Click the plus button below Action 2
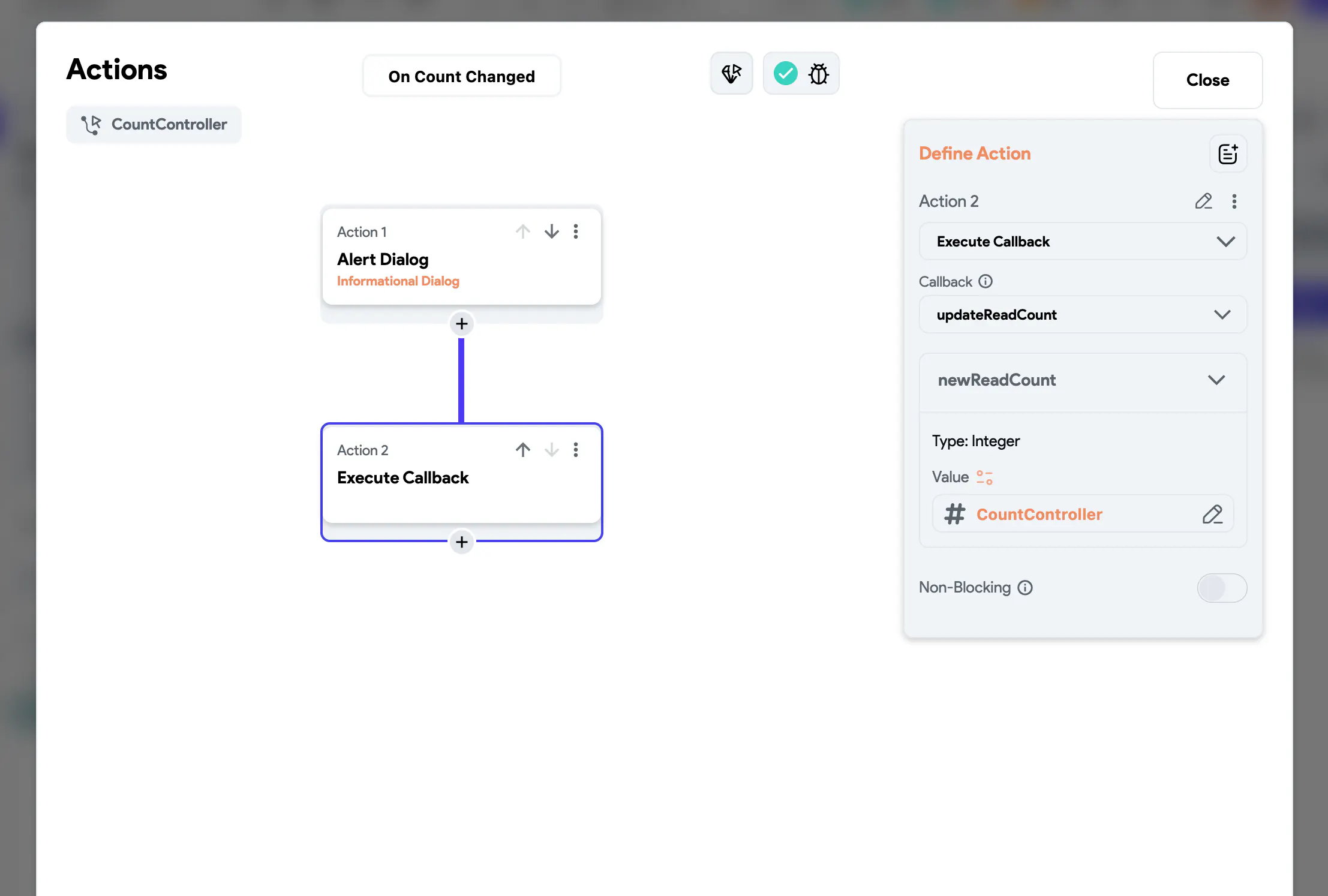Image resolution: width=1328 pixels, height=896 pixels. (462, 542)
